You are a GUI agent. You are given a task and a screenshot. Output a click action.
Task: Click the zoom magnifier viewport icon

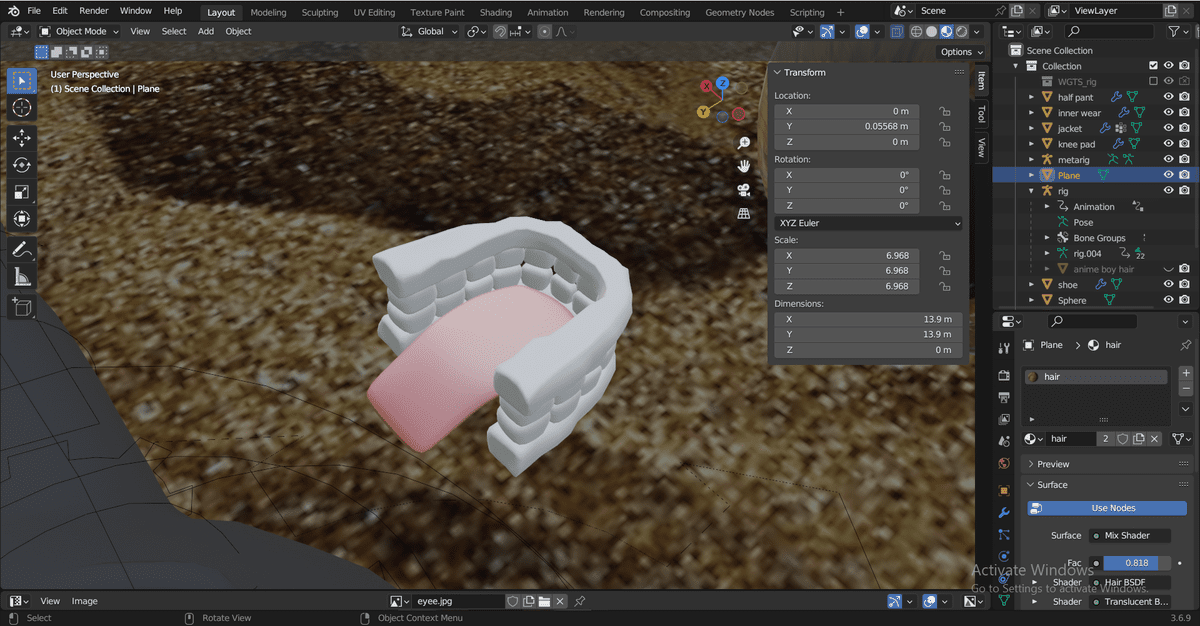coord(744,143)
